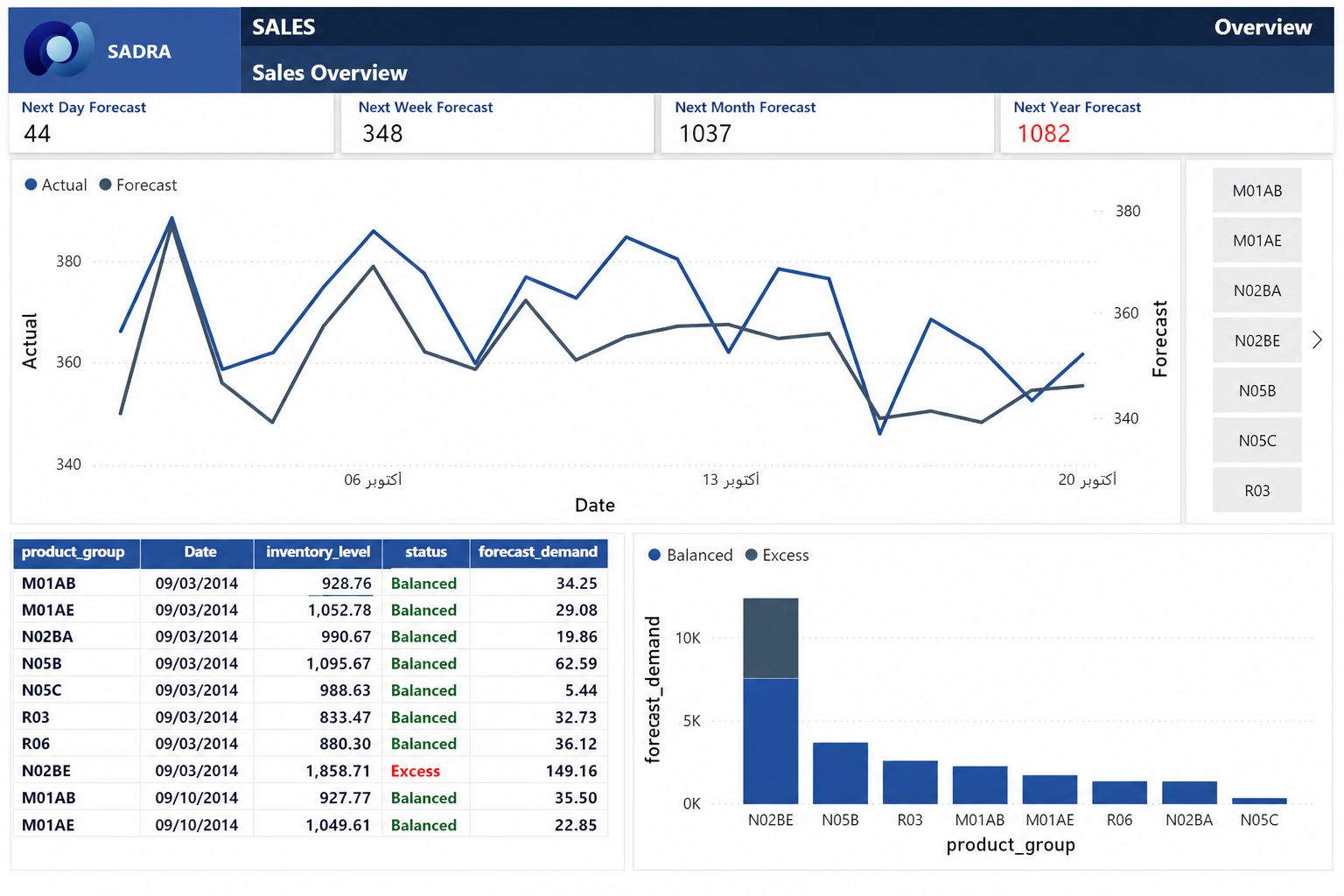Click the blue Balanced segment of the N02BE bar

[770, 741]
